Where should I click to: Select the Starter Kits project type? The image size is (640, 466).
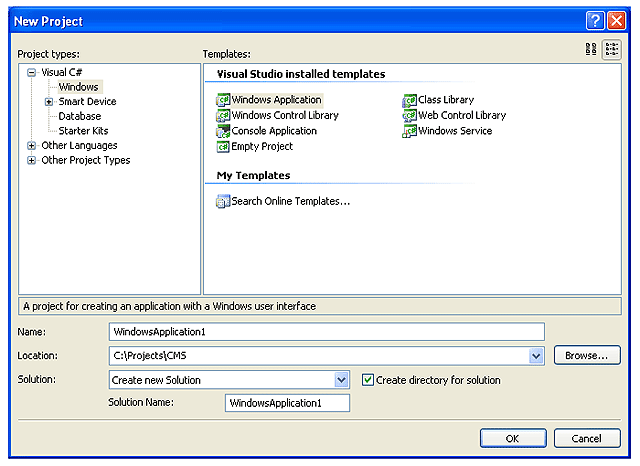point(83,131)
